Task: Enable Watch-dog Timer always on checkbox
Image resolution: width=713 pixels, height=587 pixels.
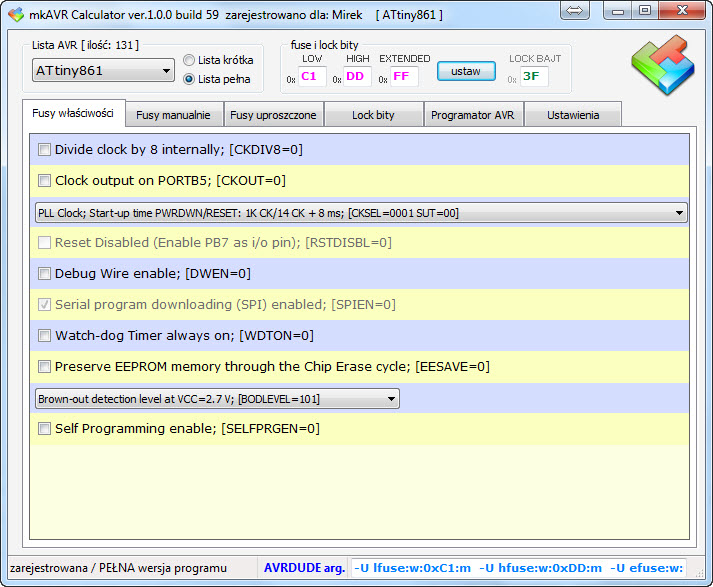Action: (x=44, y=336)
